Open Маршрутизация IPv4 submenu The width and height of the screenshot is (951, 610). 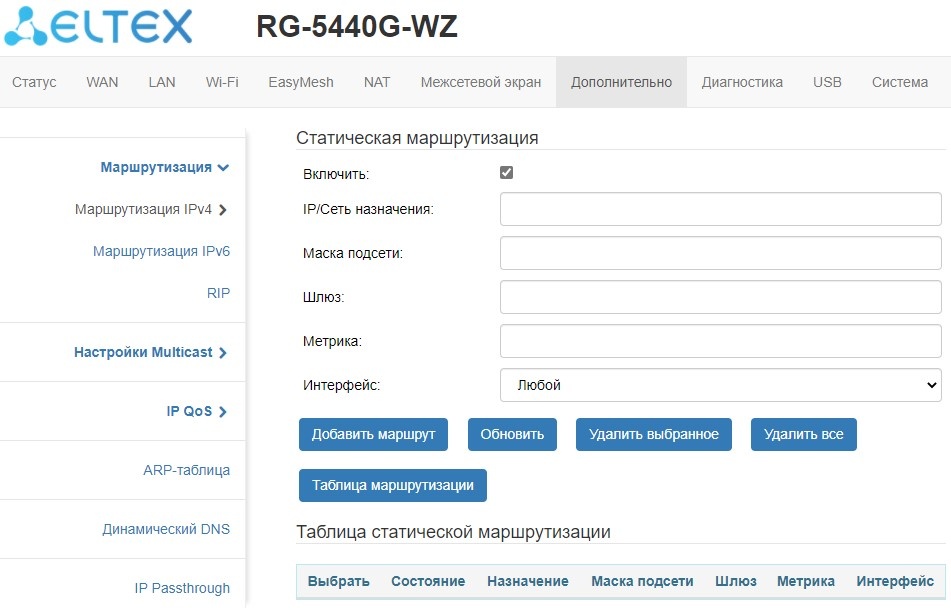151,210
